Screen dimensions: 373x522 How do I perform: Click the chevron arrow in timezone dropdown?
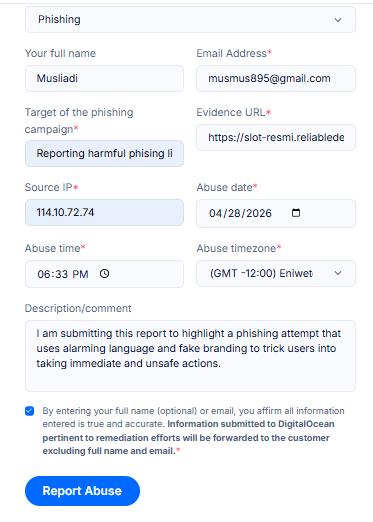[x=338, y=273]
